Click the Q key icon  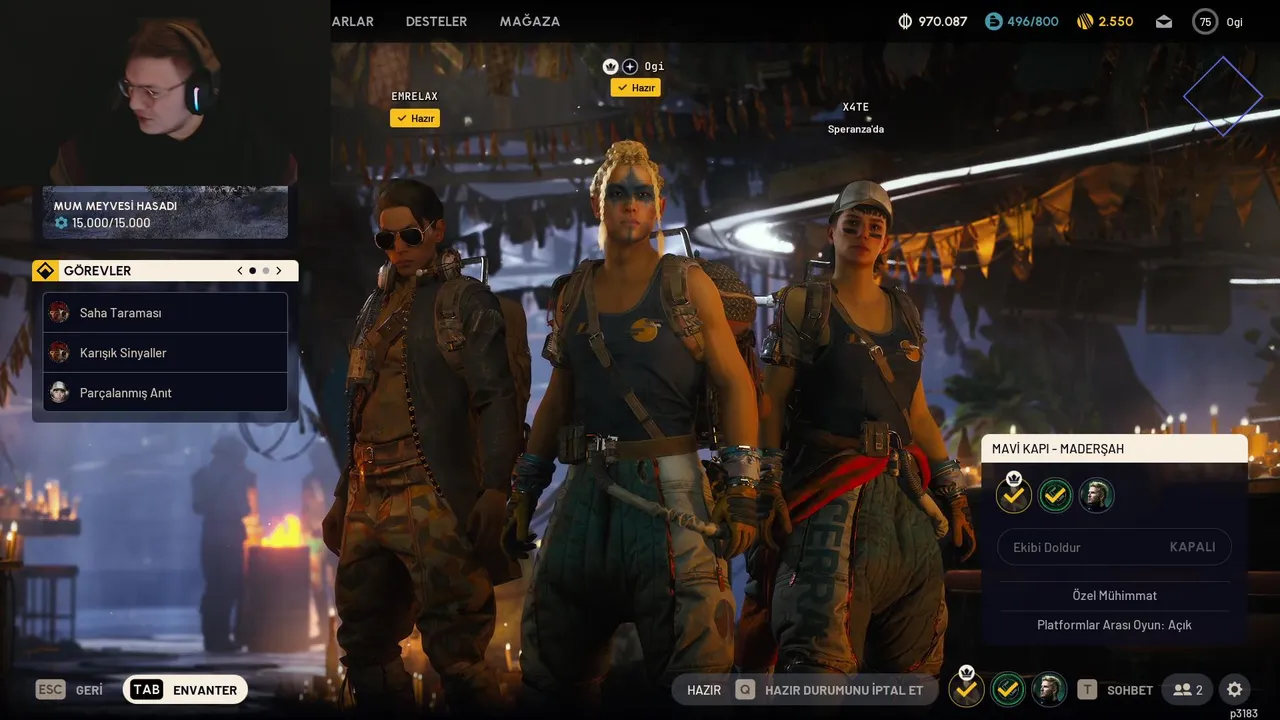(x=745, y=690)
